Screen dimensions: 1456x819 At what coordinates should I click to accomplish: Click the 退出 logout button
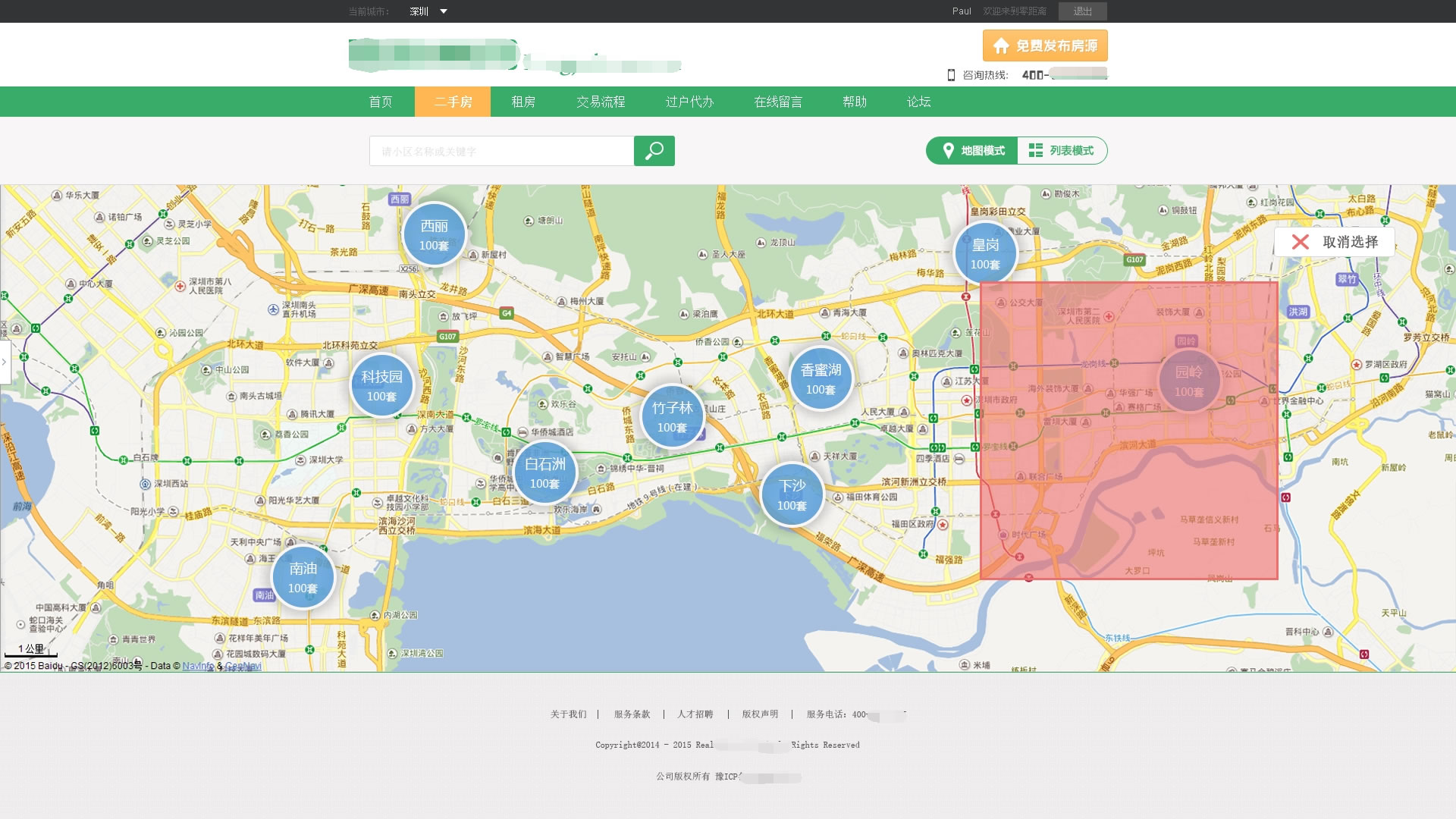(1082, 11)
